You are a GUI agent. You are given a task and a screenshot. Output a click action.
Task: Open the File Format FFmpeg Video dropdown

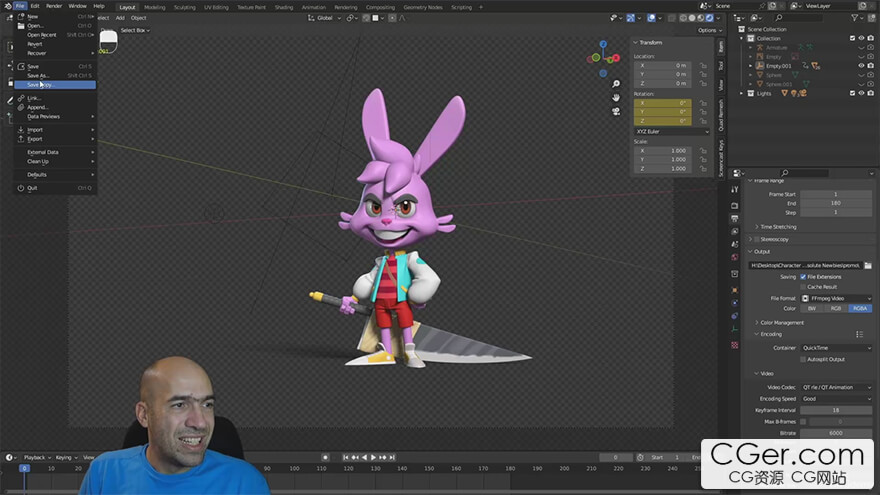pos(836,299)
